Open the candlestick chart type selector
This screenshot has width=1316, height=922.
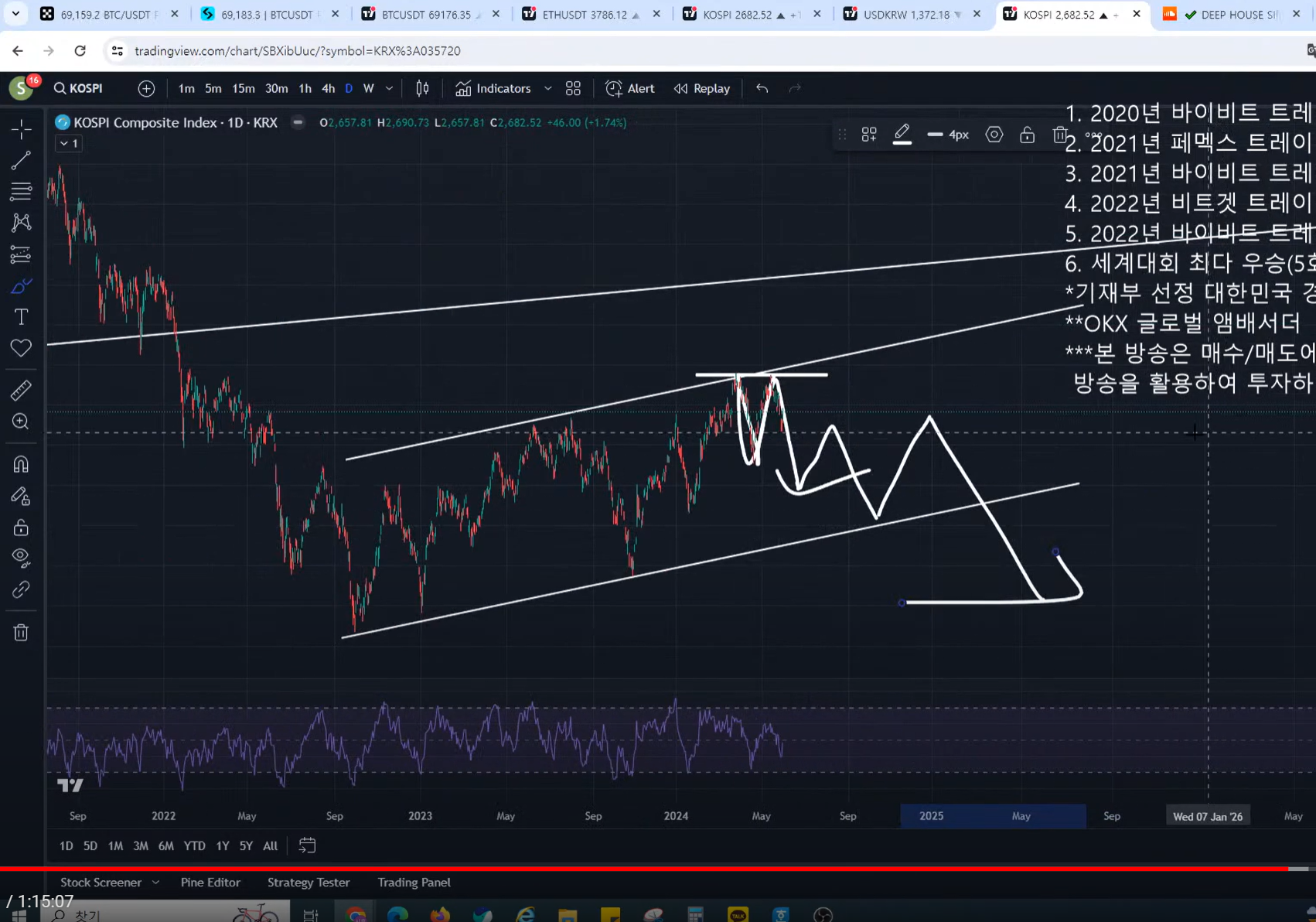[x=422, y=88]
